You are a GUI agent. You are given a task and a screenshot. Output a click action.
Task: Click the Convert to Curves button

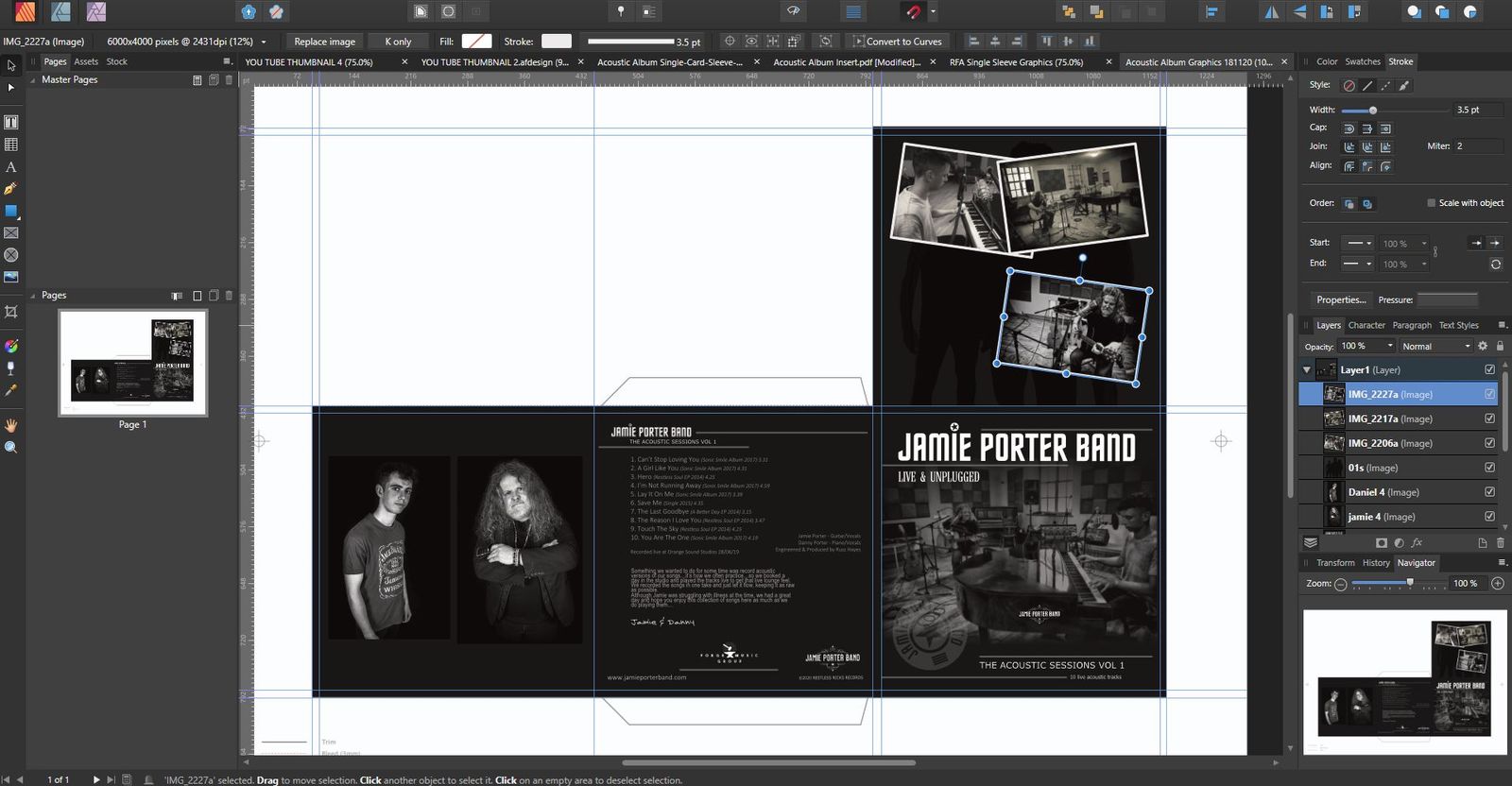(x=897, y=42)
